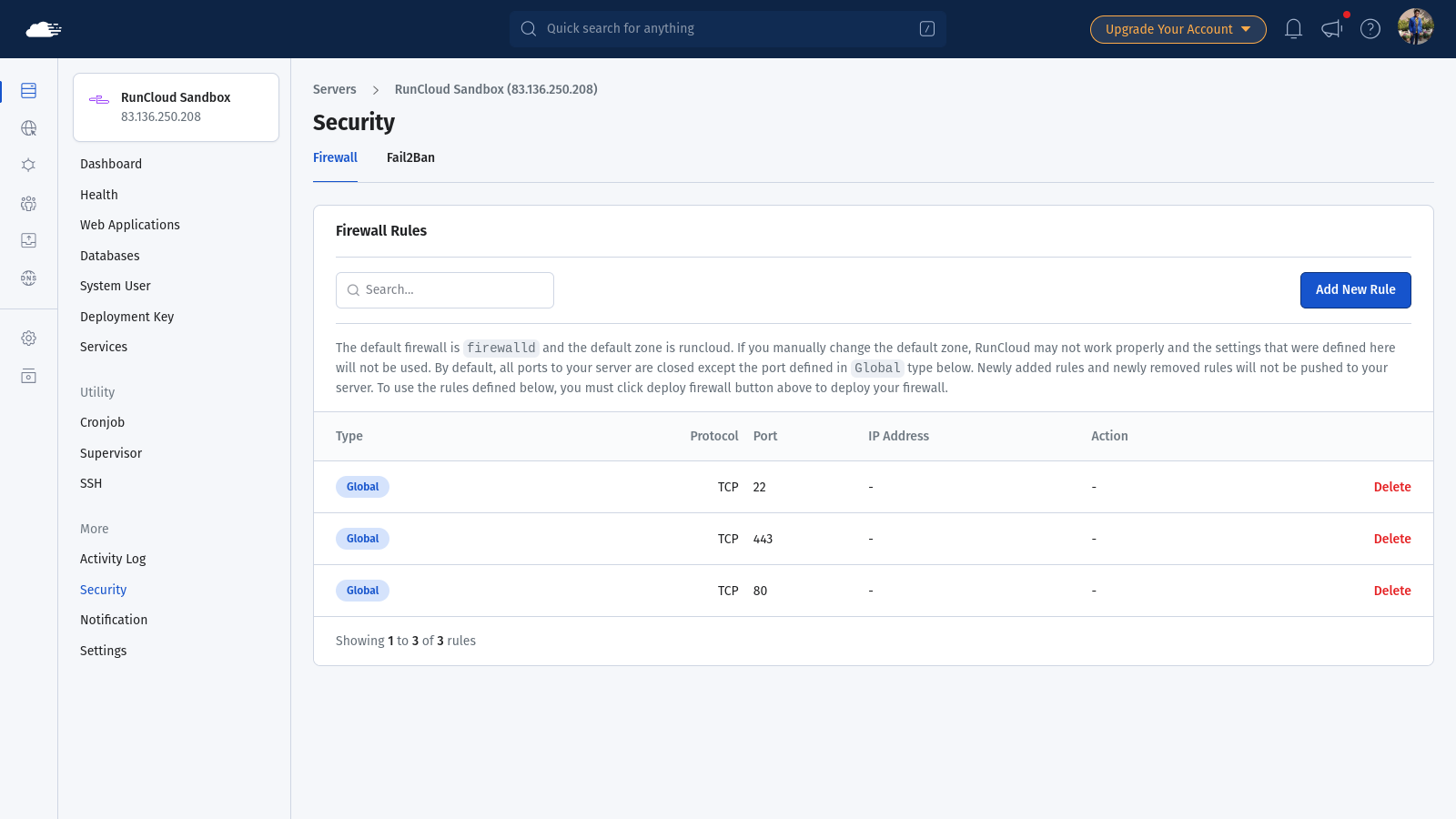Open Web Applications in sidebar
The height and width of the screenshot is (819, 1456).
pos(130,225)
